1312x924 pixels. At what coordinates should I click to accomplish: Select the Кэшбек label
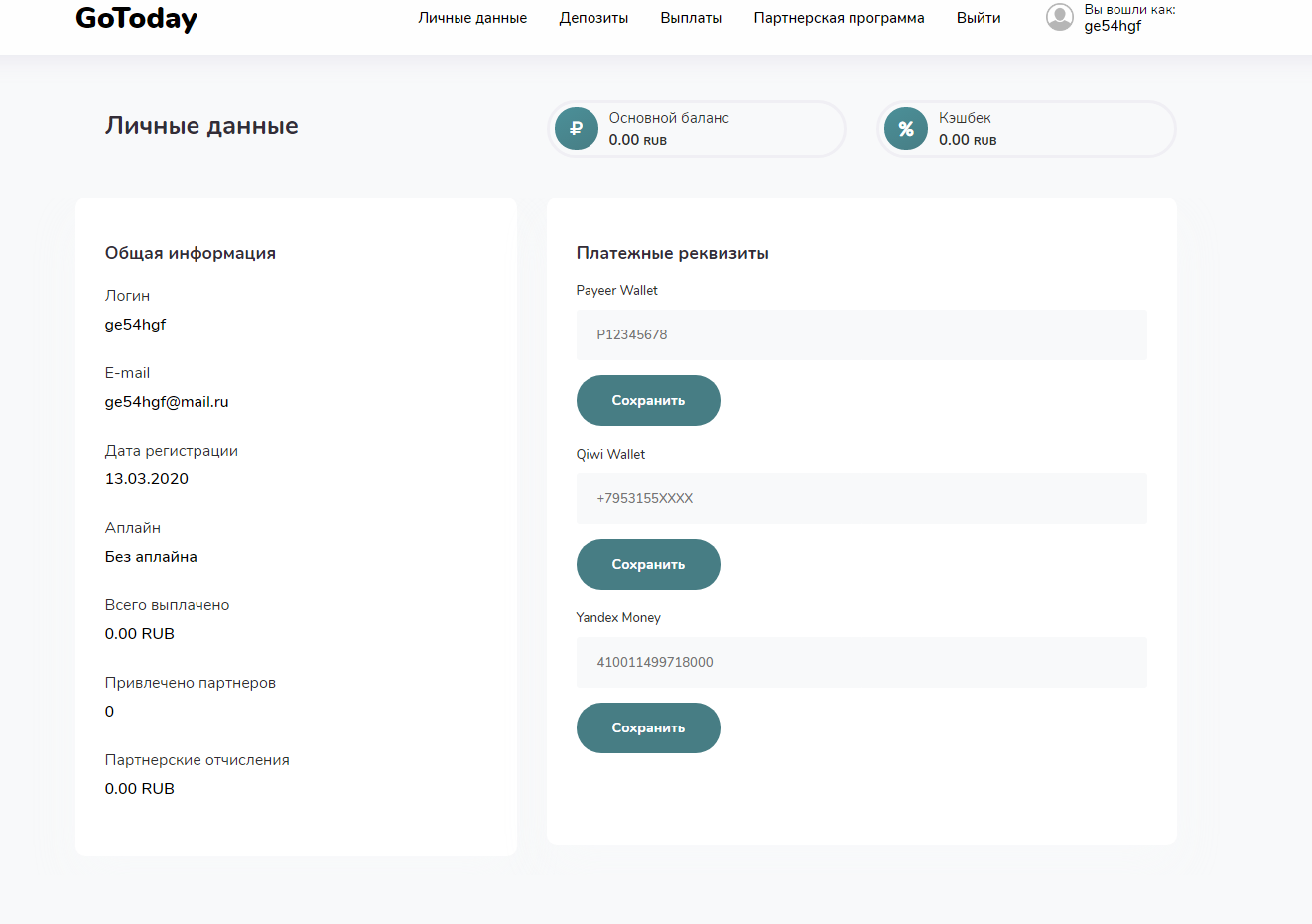pyautogui.click(x=965, y=118)
